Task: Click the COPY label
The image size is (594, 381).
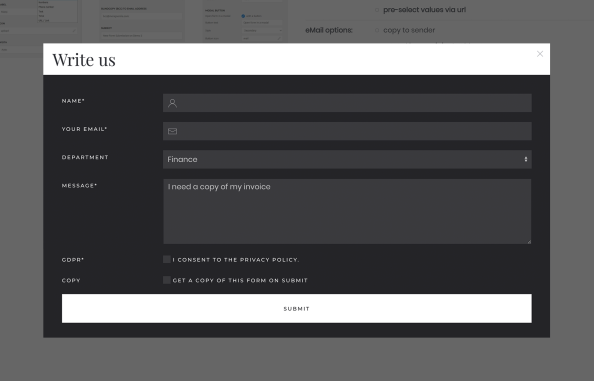Action: tap(71, 281)
